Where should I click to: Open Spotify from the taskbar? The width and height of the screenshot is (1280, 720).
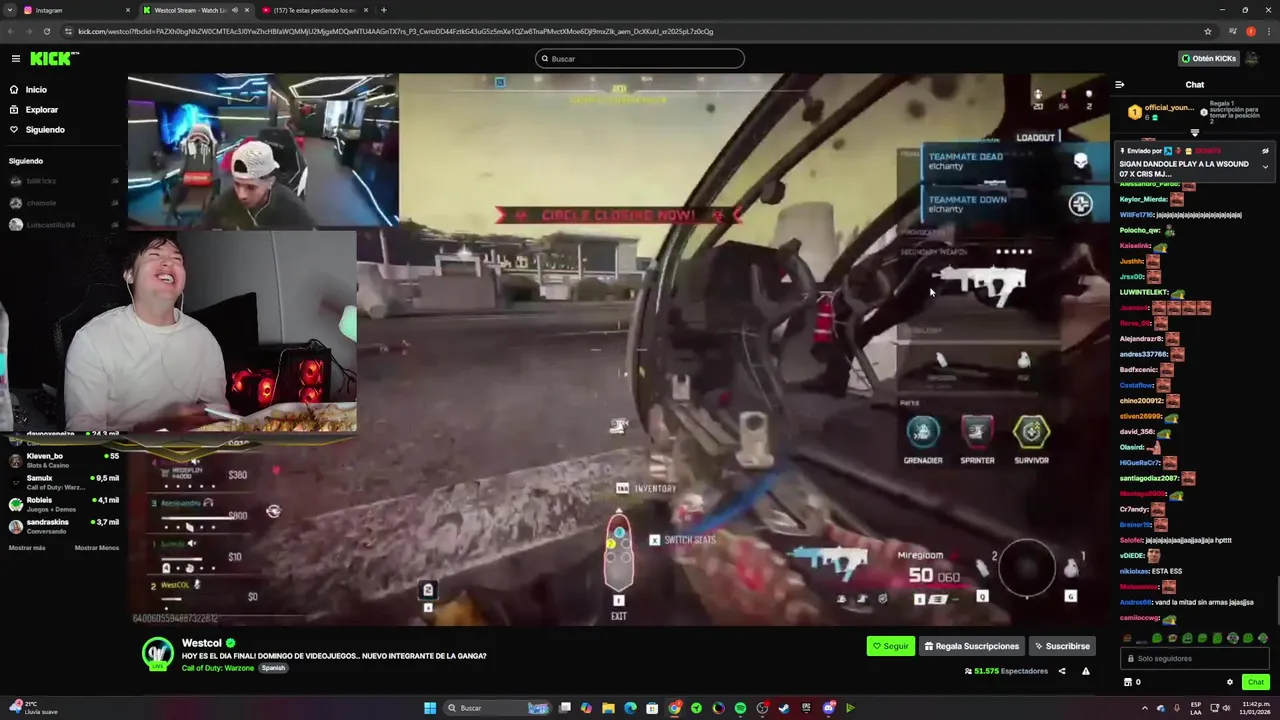(740, 708)
